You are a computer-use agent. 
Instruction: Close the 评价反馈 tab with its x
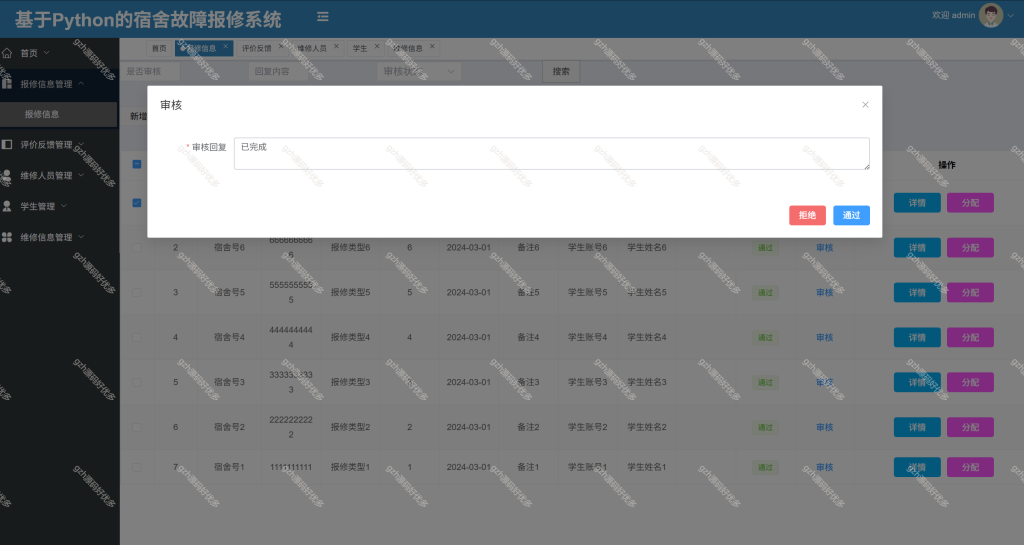pyautogui.click(x=281, y=46)
